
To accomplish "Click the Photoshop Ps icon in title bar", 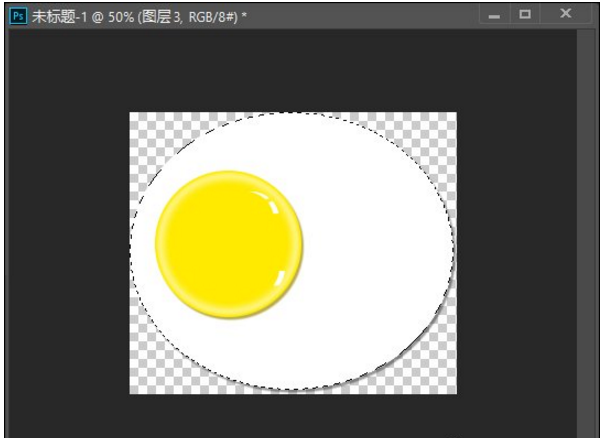I will (18, 16).
